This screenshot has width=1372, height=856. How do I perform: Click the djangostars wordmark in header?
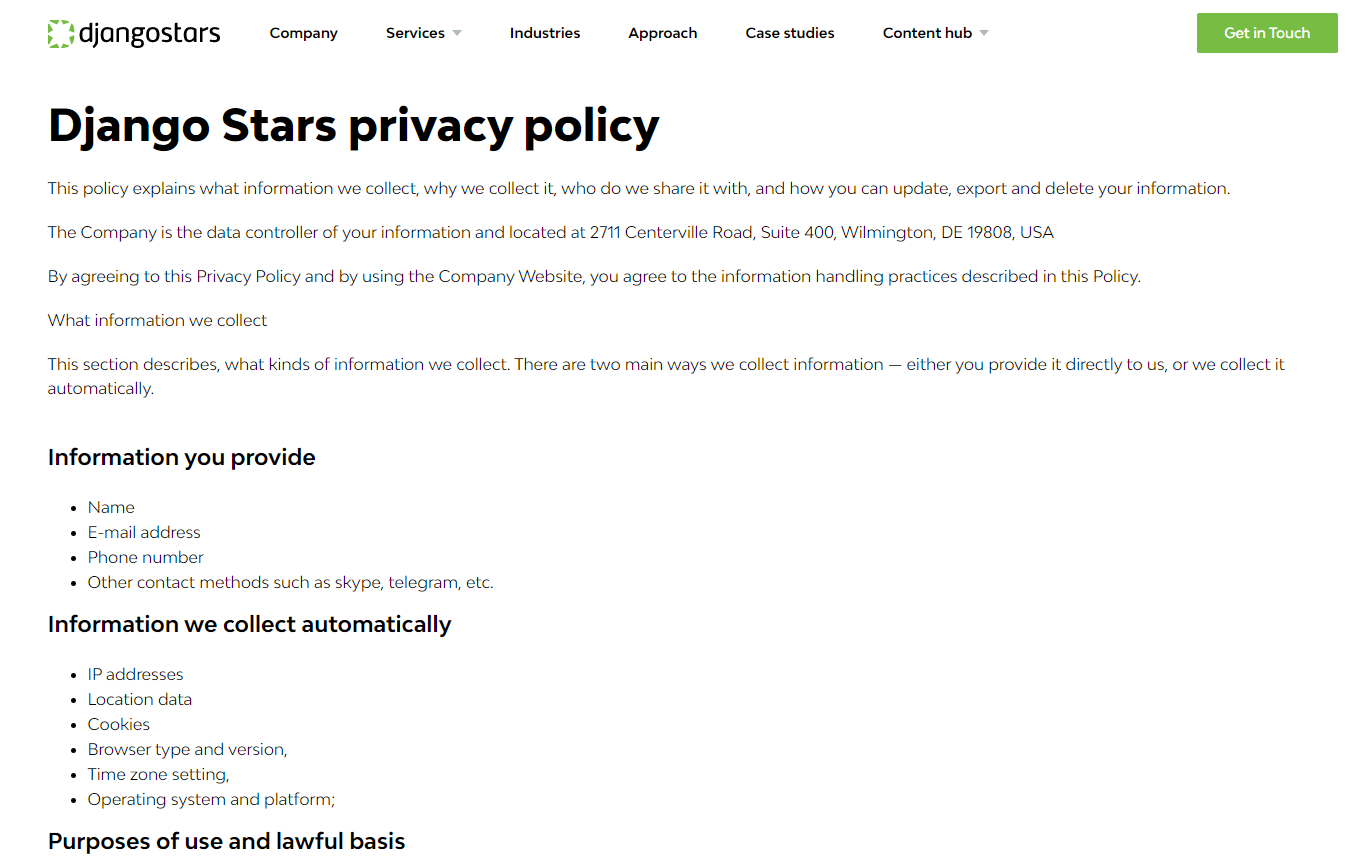click(148, 34)
